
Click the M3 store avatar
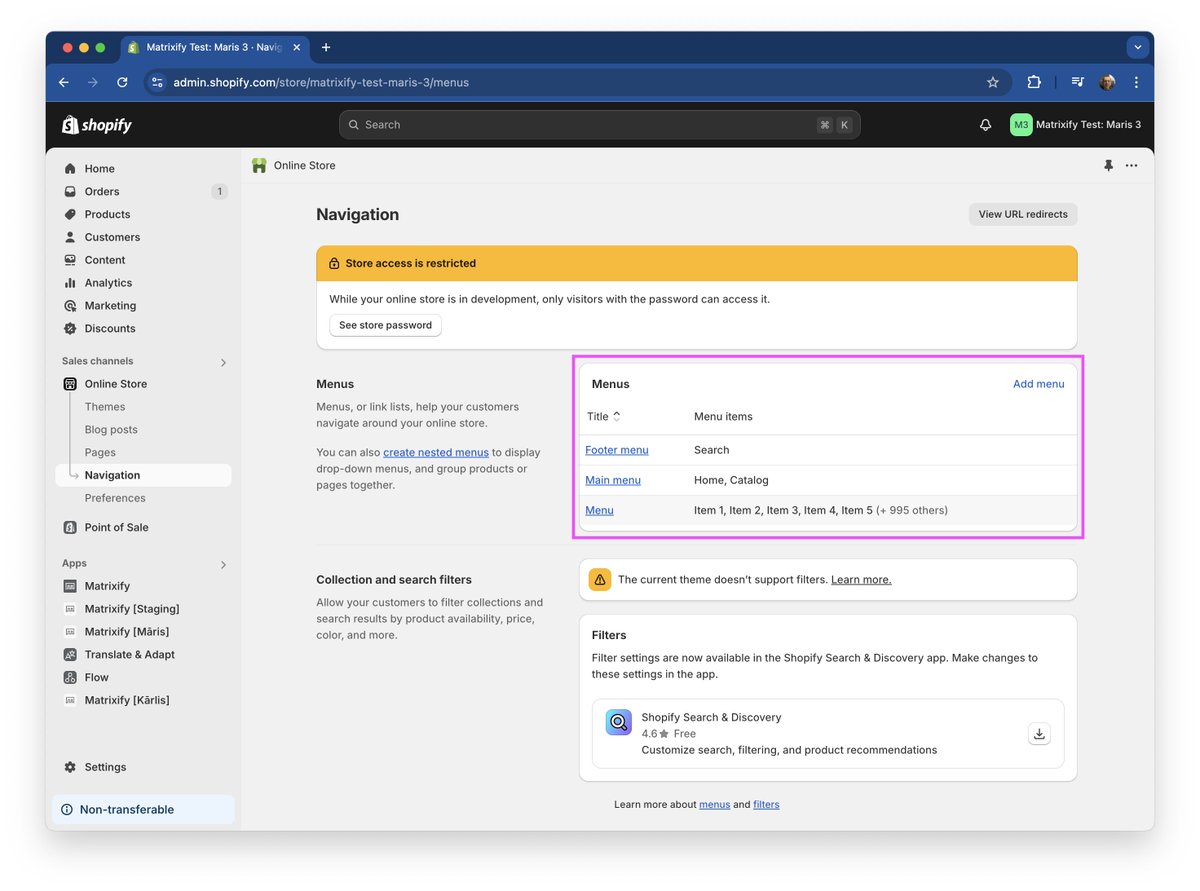point(1020,125)
